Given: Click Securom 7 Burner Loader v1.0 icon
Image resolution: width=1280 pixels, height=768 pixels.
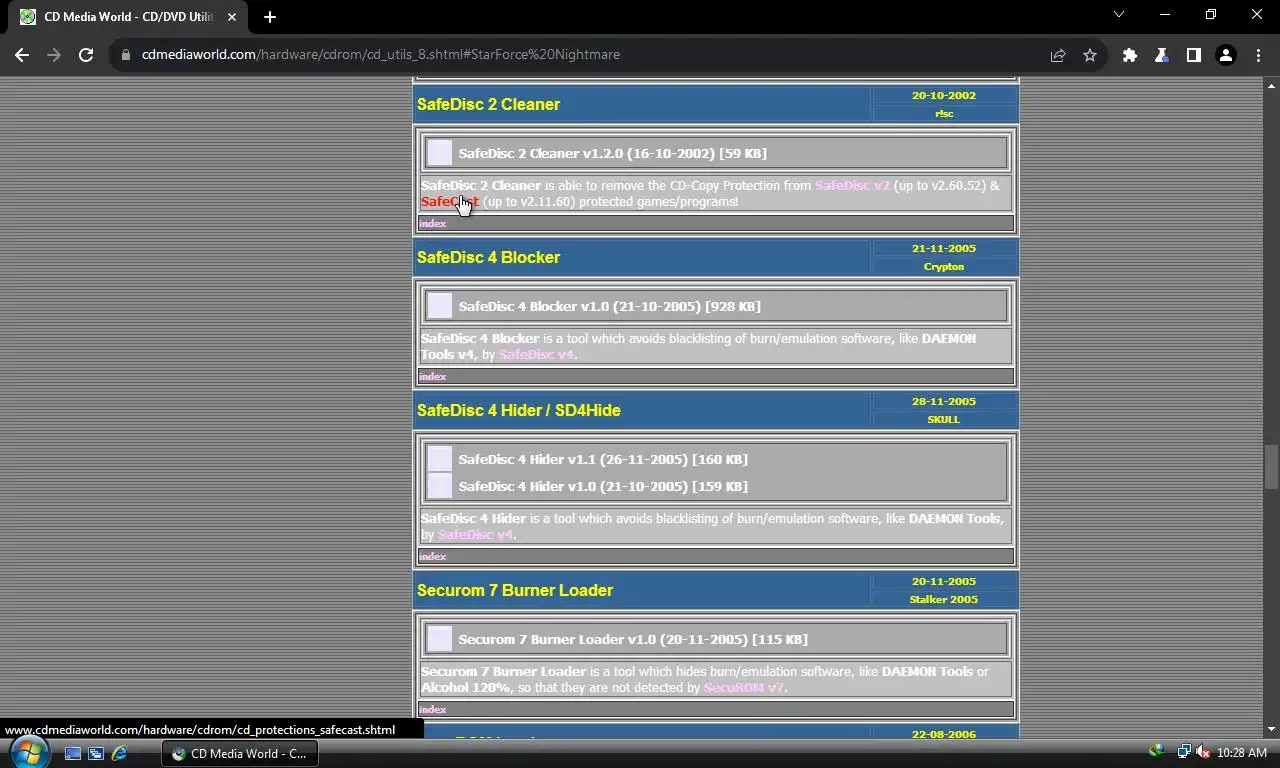Looking at the screenshot, I should [439, 639].
